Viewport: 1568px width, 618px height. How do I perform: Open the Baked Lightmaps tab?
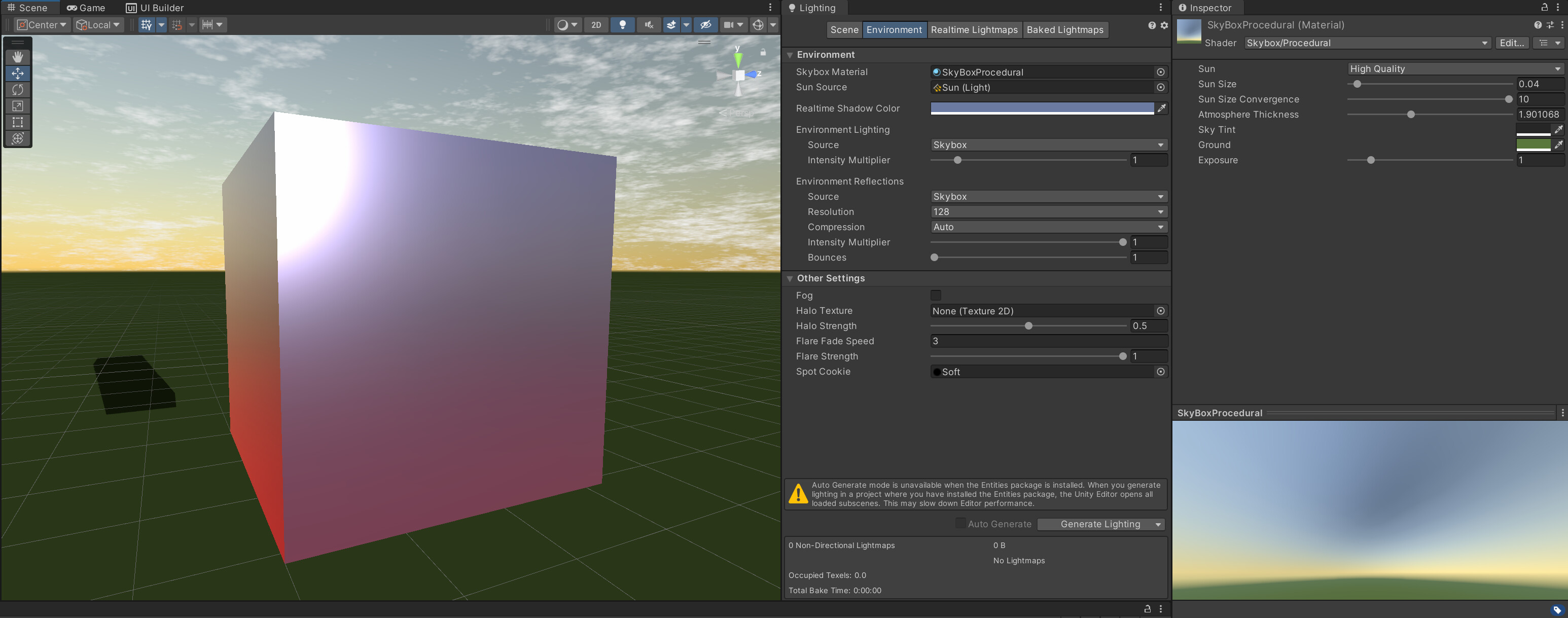[x=1064, y=30]
